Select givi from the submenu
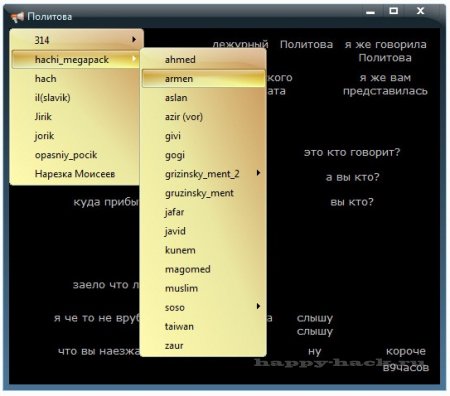 click(x=203, y=136)
